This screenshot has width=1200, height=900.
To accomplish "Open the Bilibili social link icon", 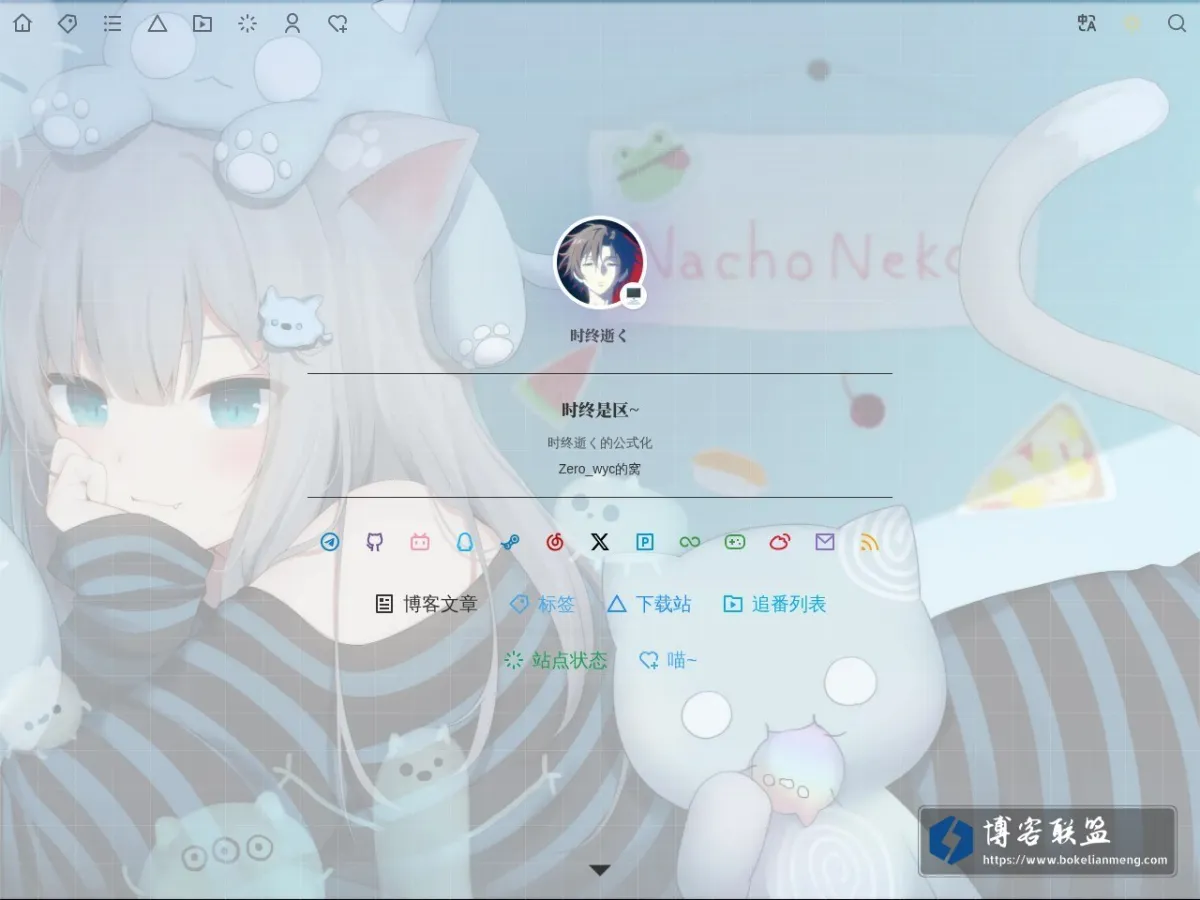I will click(x=420, y=542).
